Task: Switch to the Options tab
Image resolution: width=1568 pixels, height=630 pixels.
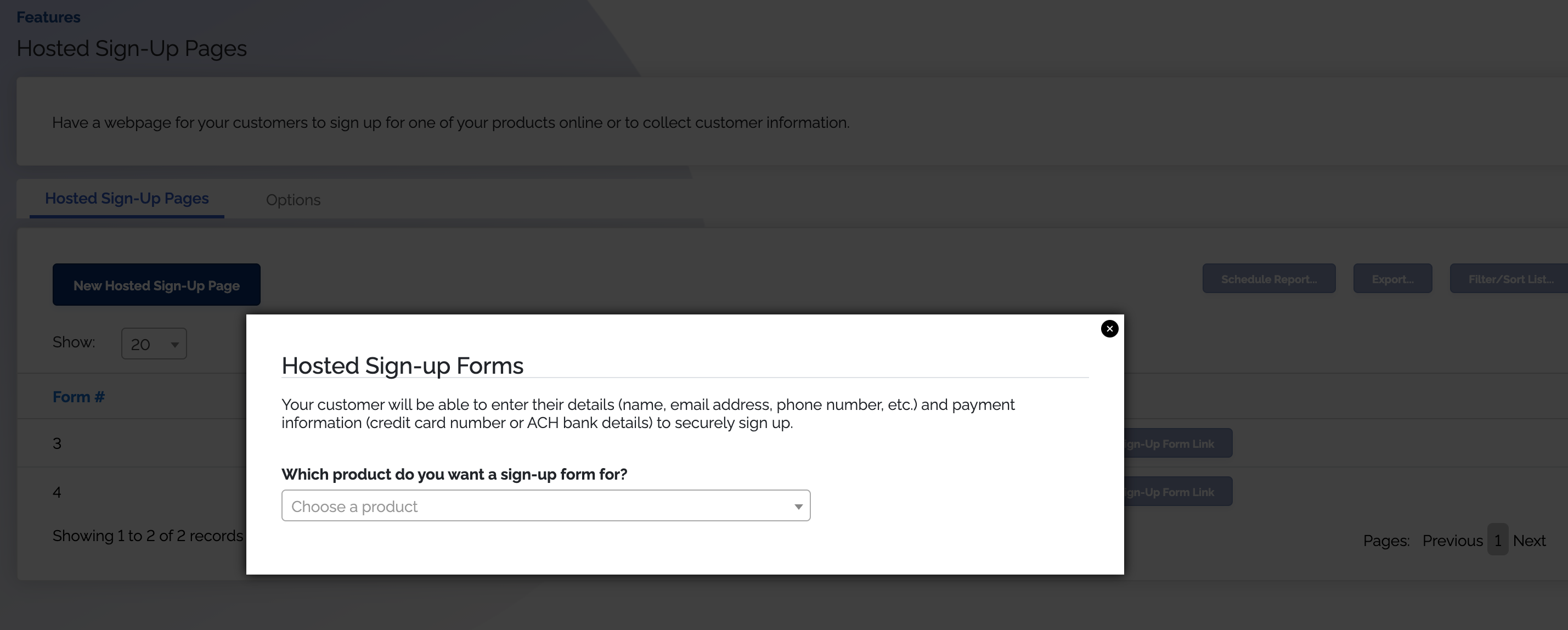Action: click(x=293, y=200)
